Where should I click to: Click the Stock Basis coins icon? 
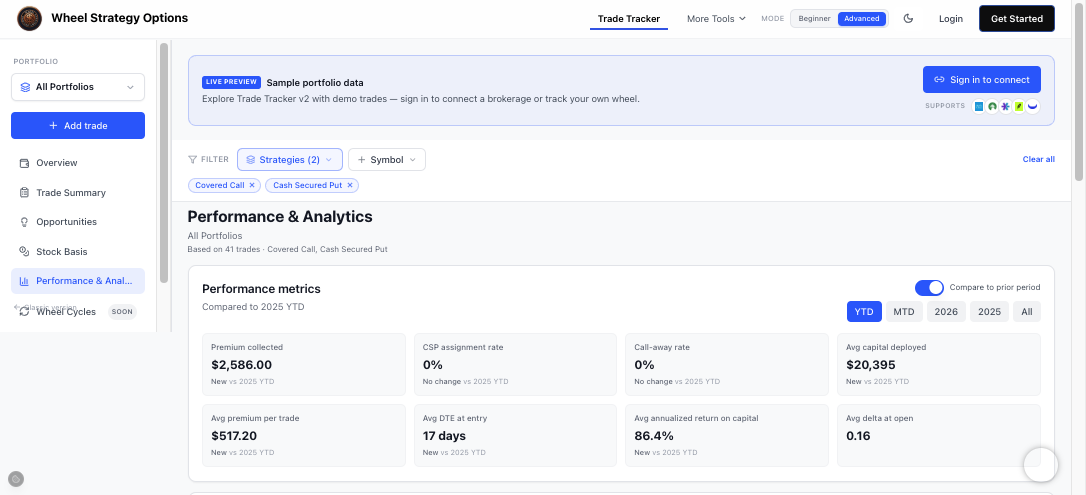pyautogui.click(x=24, y=251)
